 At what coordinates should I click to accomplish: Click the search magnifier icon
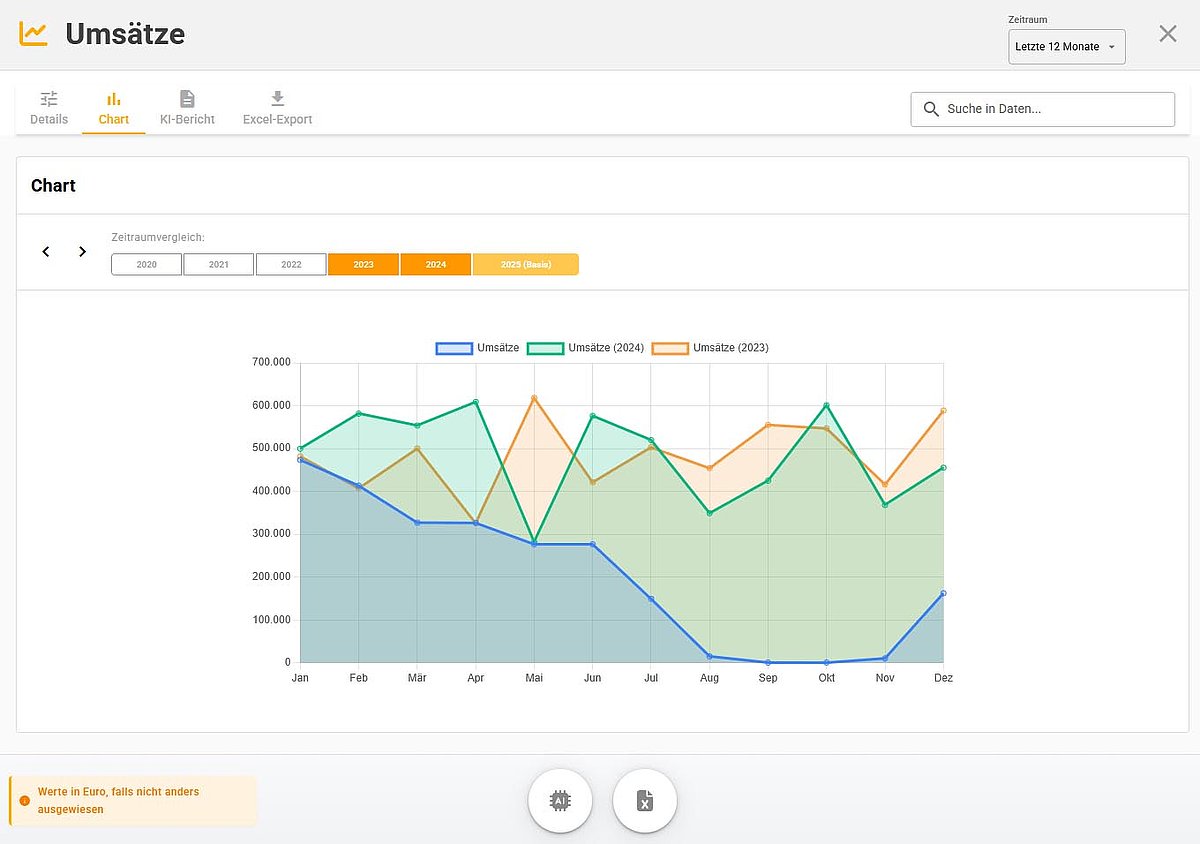931,109
